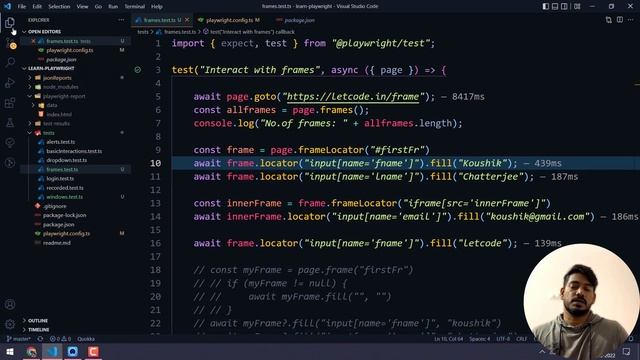Toggle the primary side bar visibility

[546, 6]
